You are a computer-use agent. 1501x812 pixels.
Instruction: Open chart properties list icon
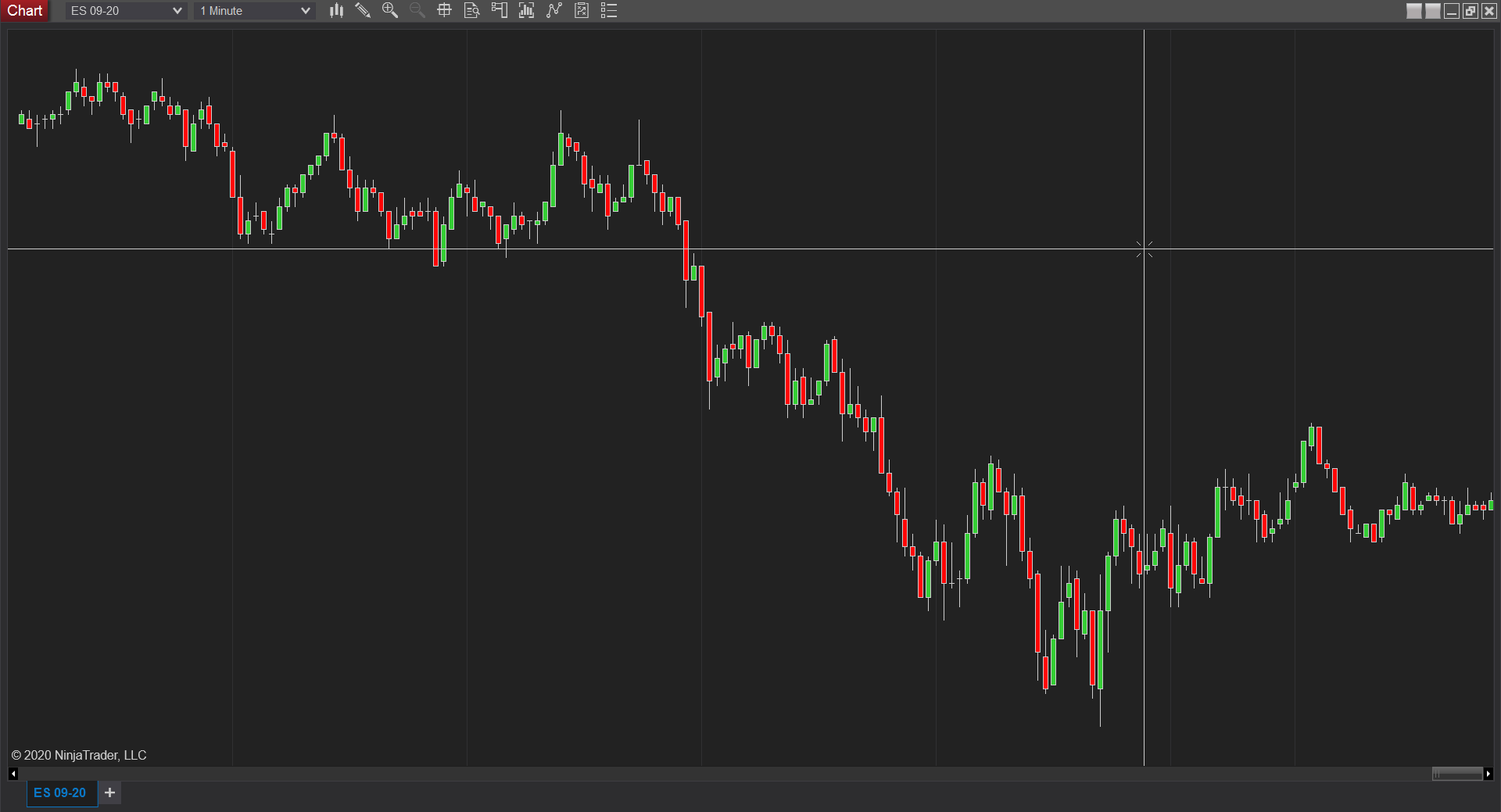[x=609, y=10]
